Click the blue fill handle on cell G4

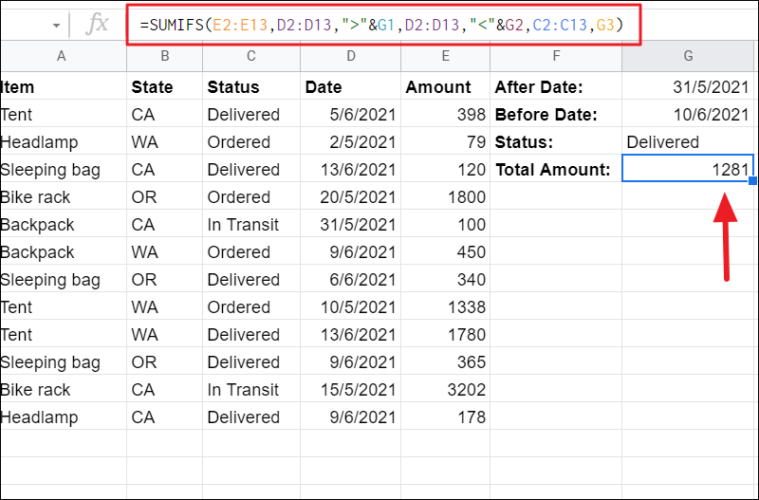[x=752, y=181]
